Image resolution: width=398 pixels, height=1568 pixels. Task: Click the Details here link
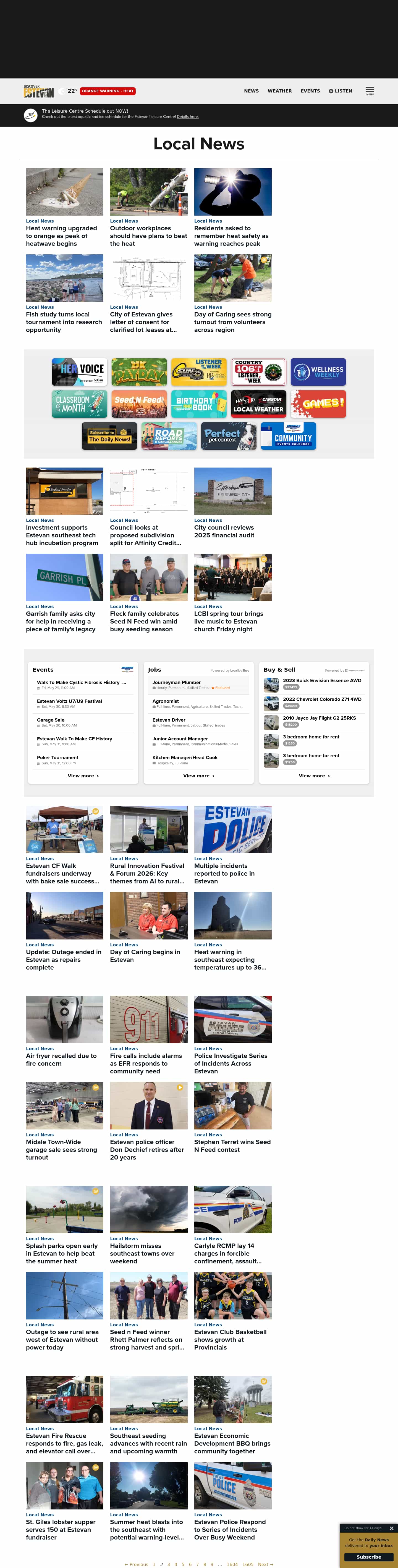[x=187, y=117]
